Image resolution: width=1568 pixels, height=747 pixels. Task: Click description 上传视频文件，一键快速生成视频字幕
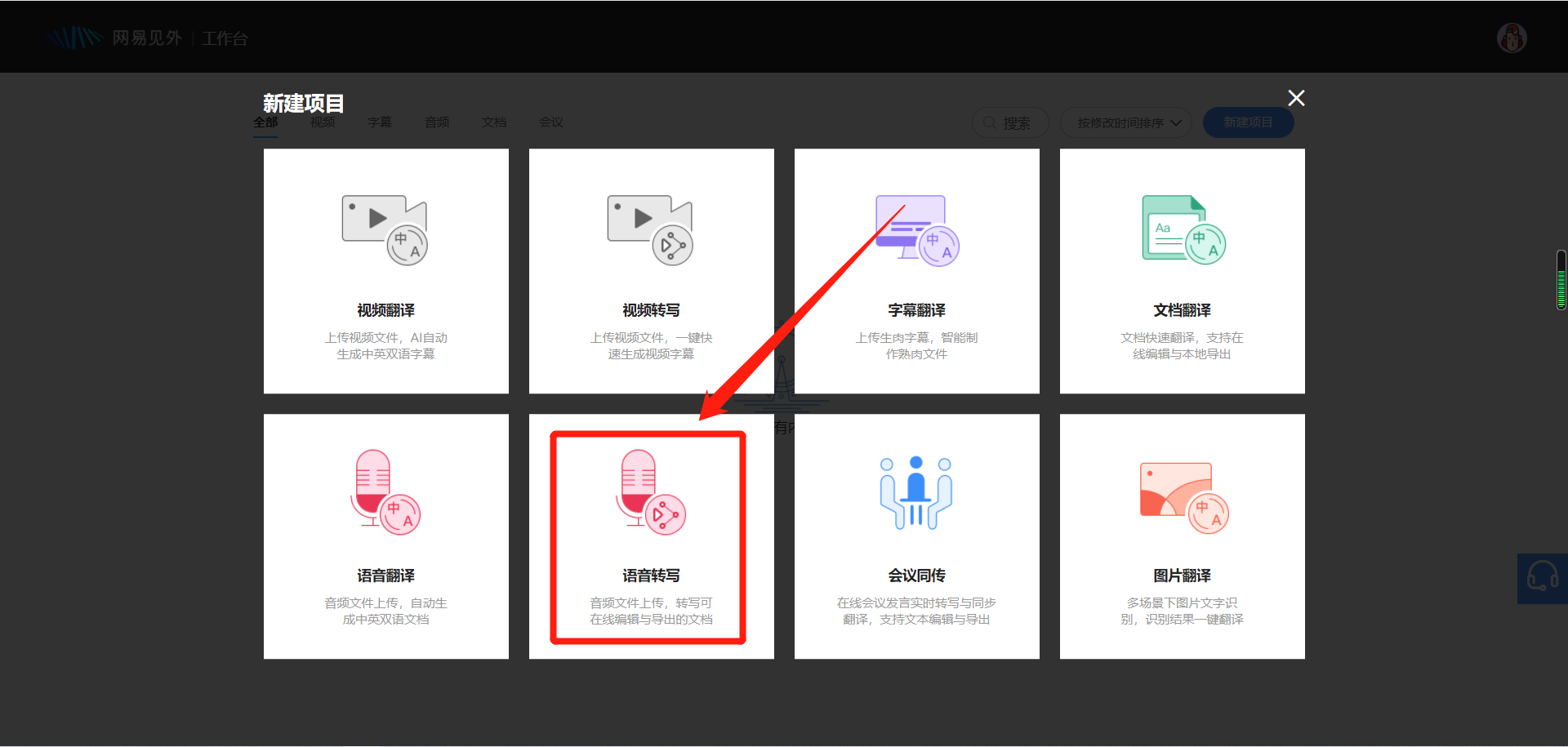651,346
